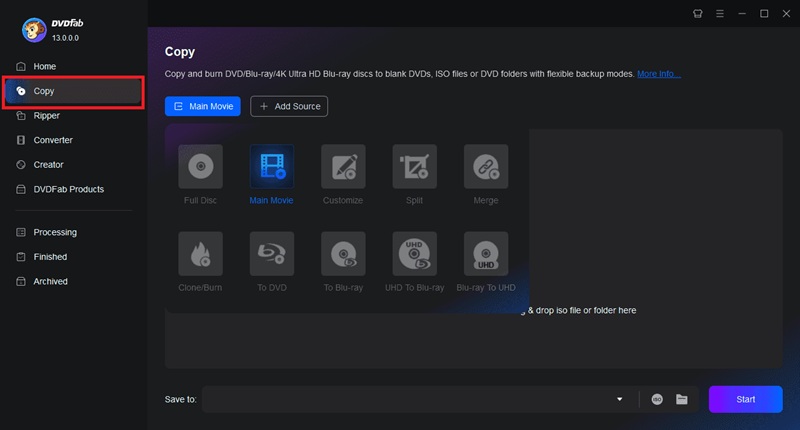Click the Add Source button
This screenshot has height=430, width=800.
coord(289,106)
